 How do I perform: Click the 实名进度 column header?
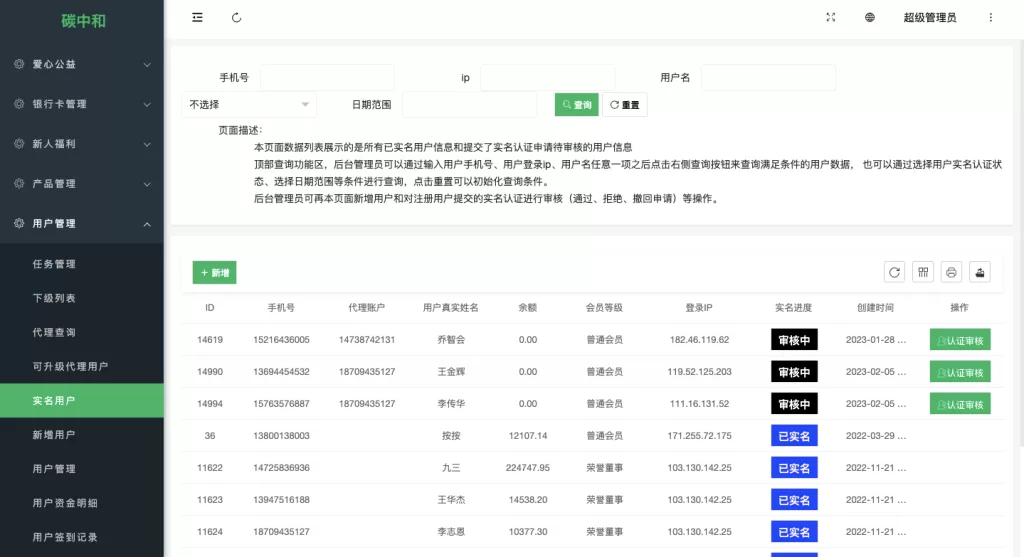pyautogui.click(x=793, y=308)
